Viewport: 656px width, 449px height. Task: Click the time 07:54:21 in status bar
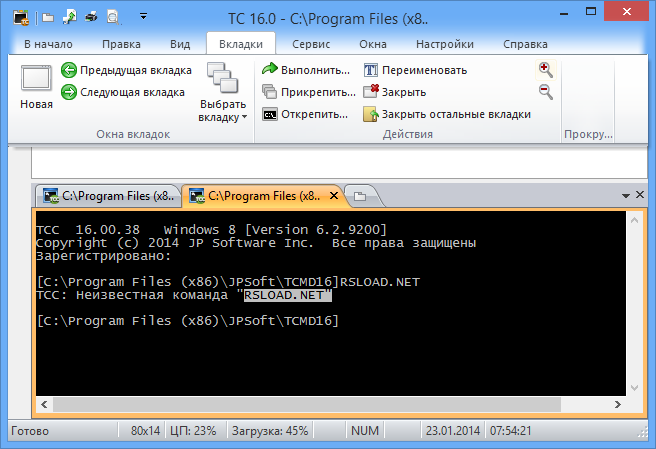(510, 431)
